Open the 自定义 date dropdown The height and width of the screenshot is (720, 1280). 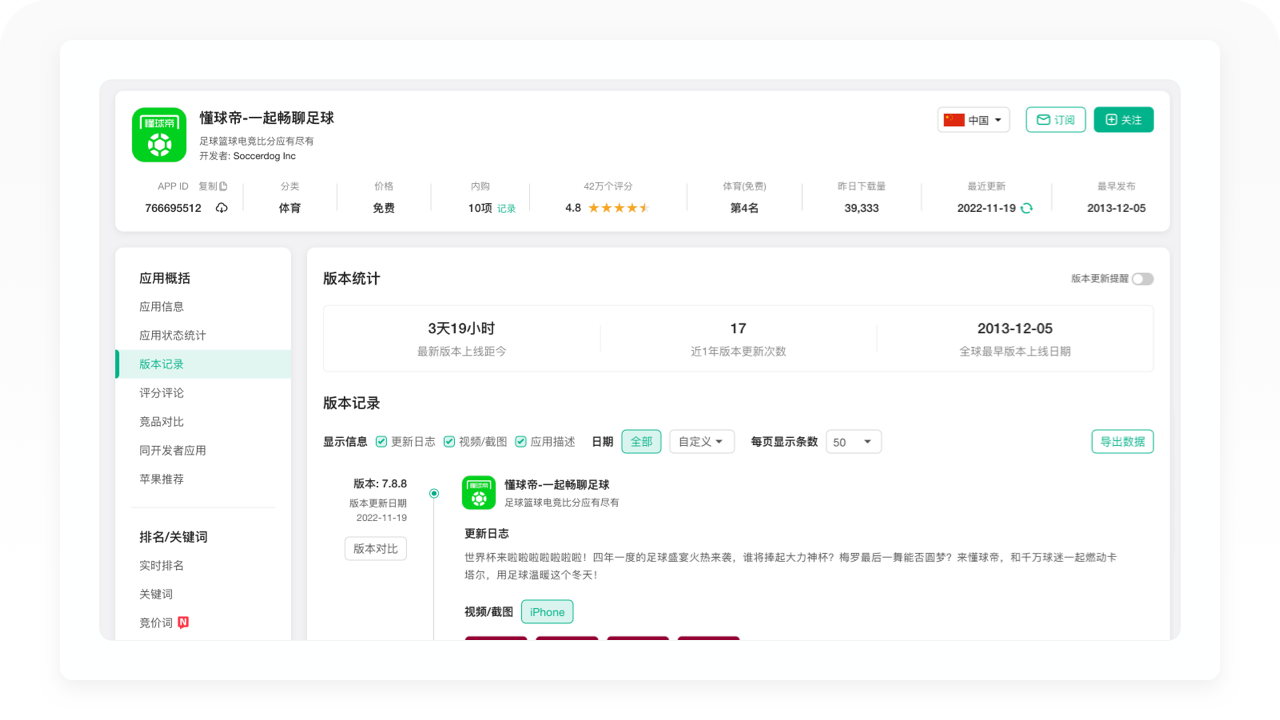702,441
